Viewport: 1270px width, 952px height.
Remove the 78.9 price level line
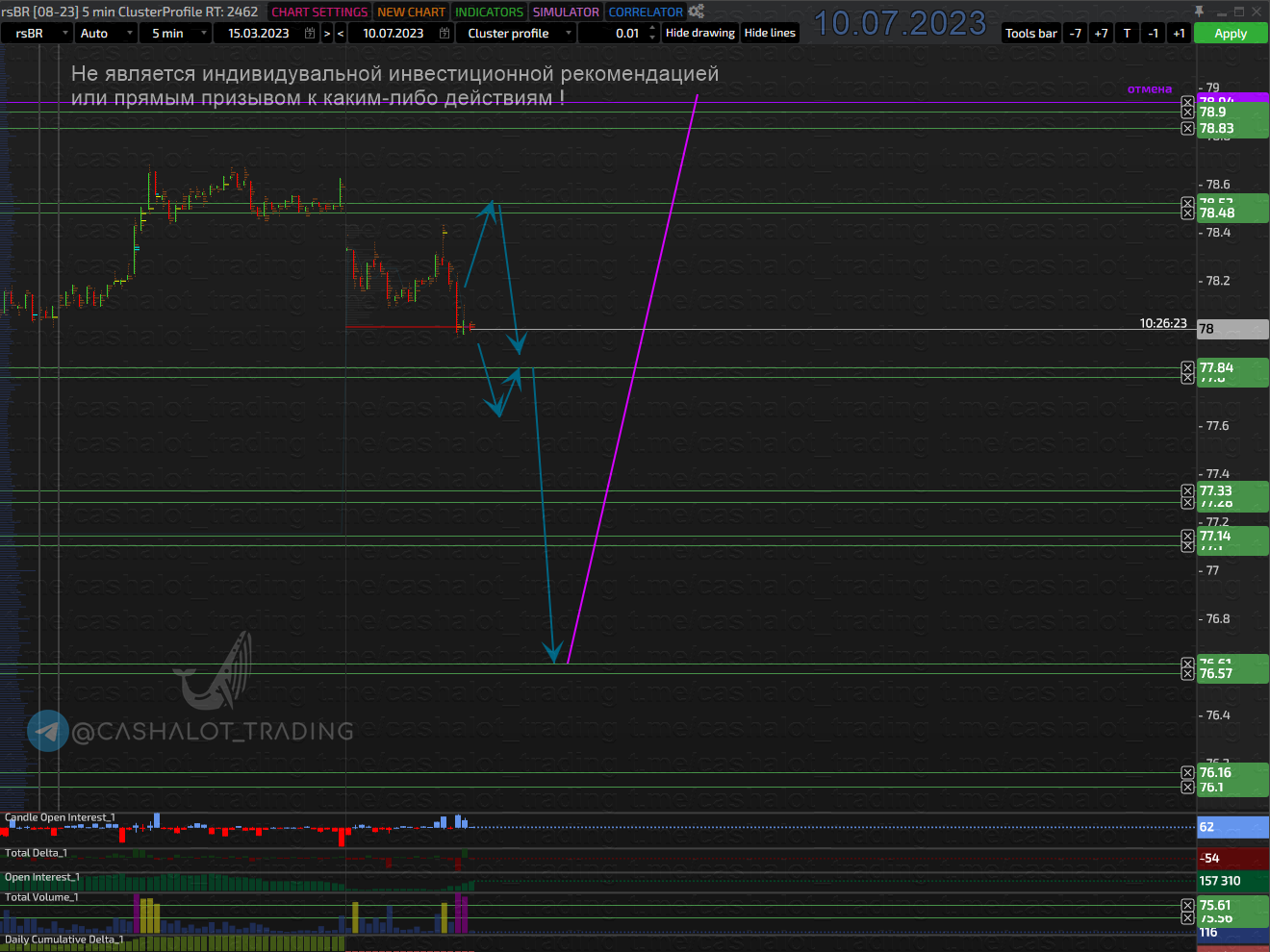[1188, 113]
